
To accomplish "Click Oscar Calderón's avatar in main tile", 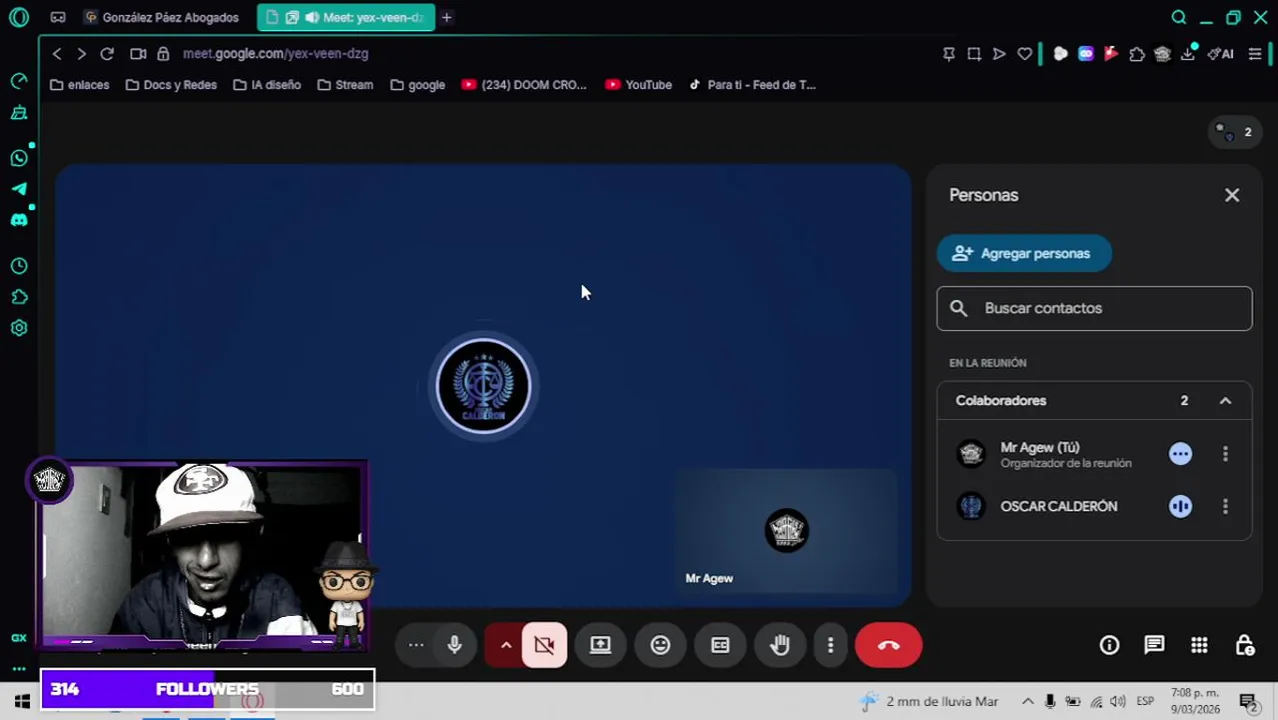I will [483, 386].
